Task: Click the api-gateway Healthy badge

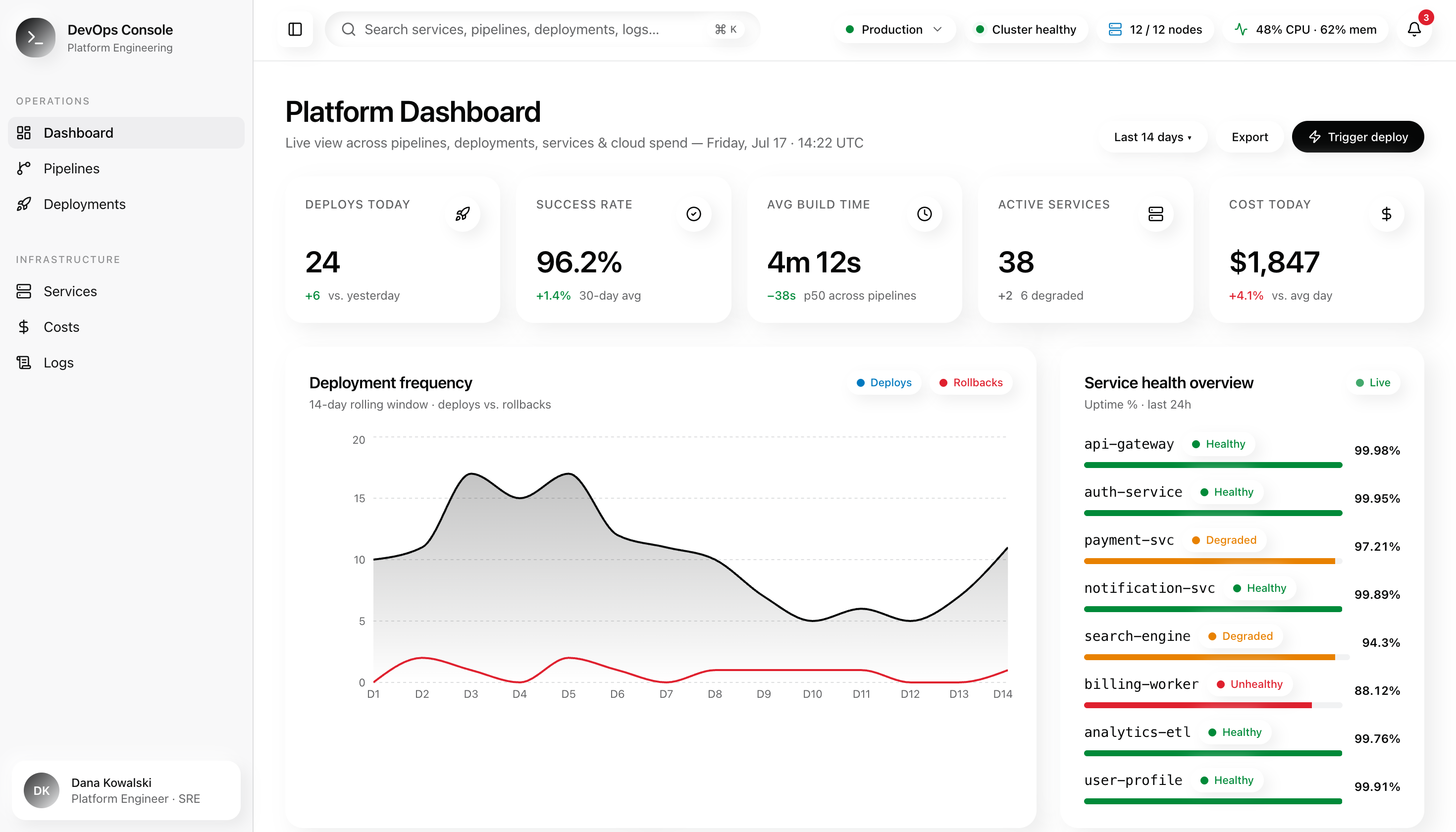Action: pos(1218,444)
